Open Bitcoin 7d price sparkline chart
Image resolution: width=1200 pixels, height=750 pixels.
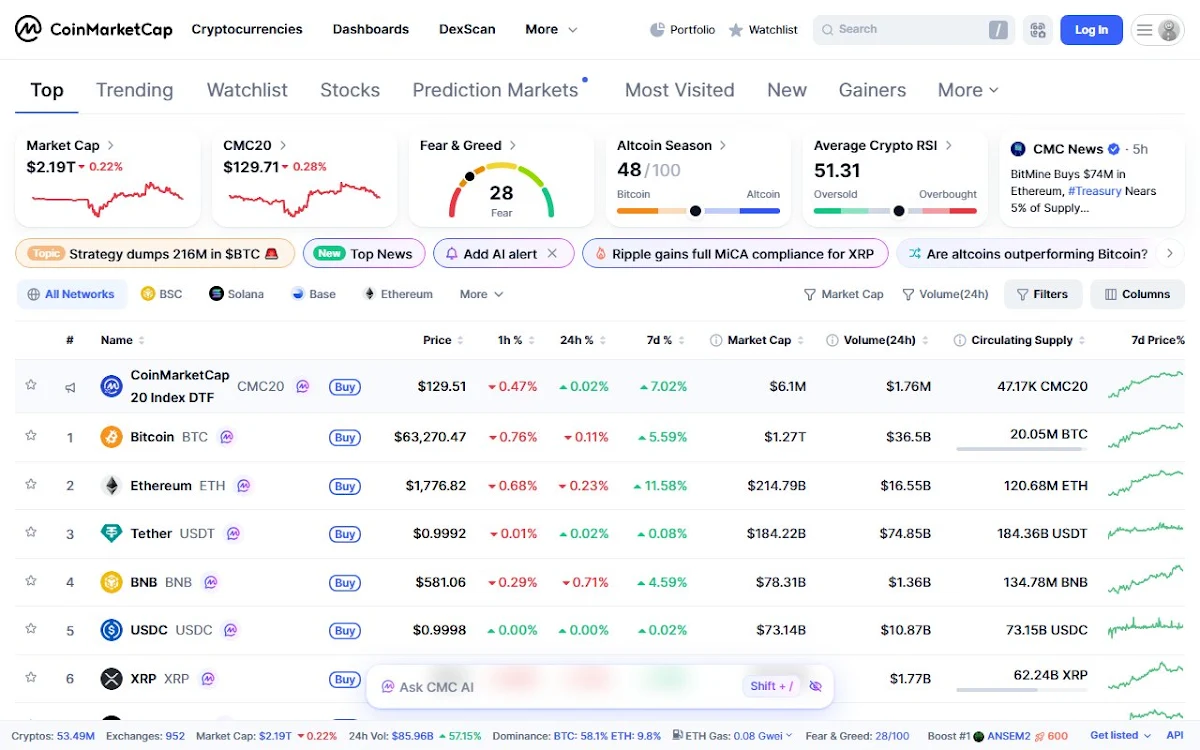click(1145, 437)
